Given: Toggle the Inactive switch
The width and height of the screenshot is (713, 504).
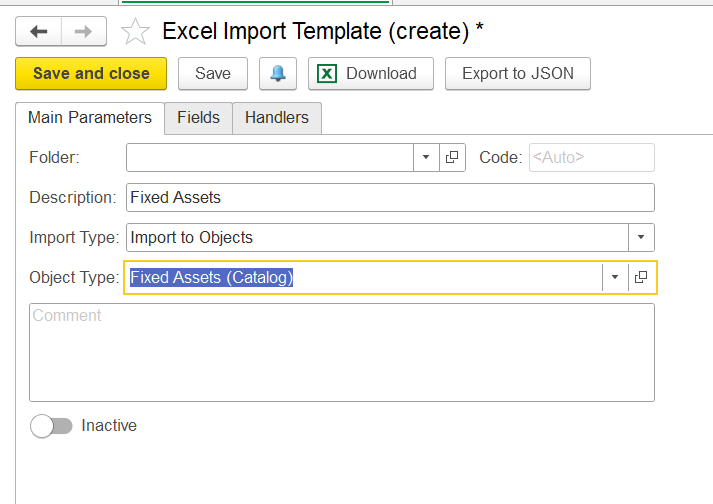Looking at the screenshot, I should click(51, 426).
